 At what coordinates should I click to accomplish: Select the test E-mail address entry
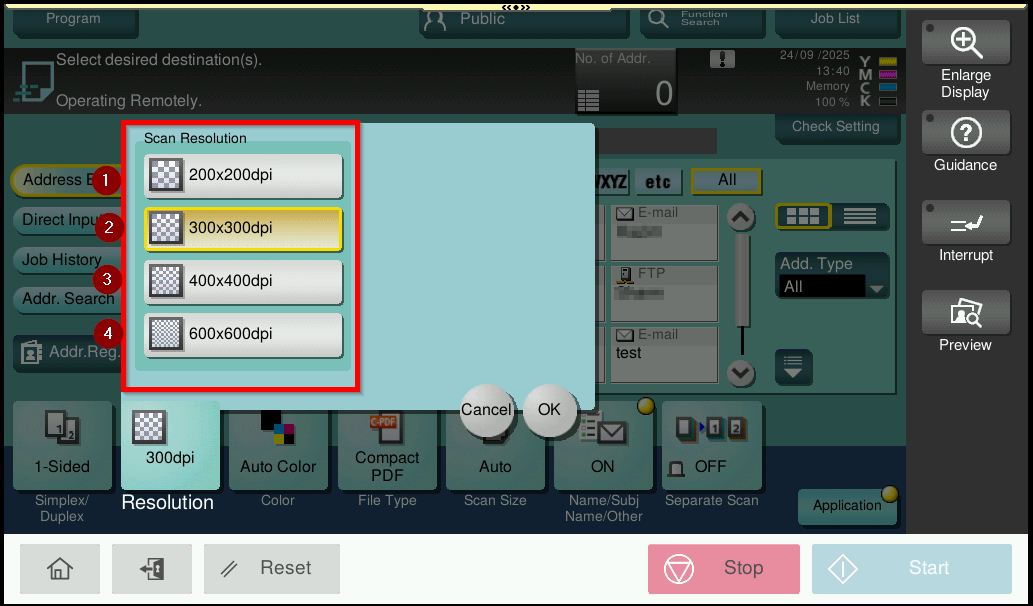tap(663, 353)
